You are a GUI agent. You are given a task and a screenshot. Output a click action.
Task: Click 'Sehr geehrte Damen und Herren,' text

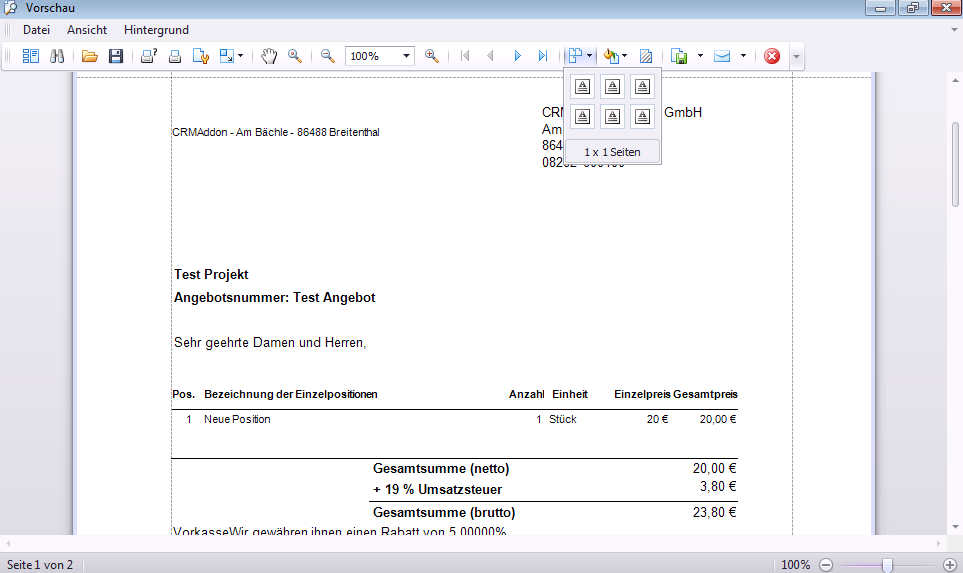(x=270, y=342)
